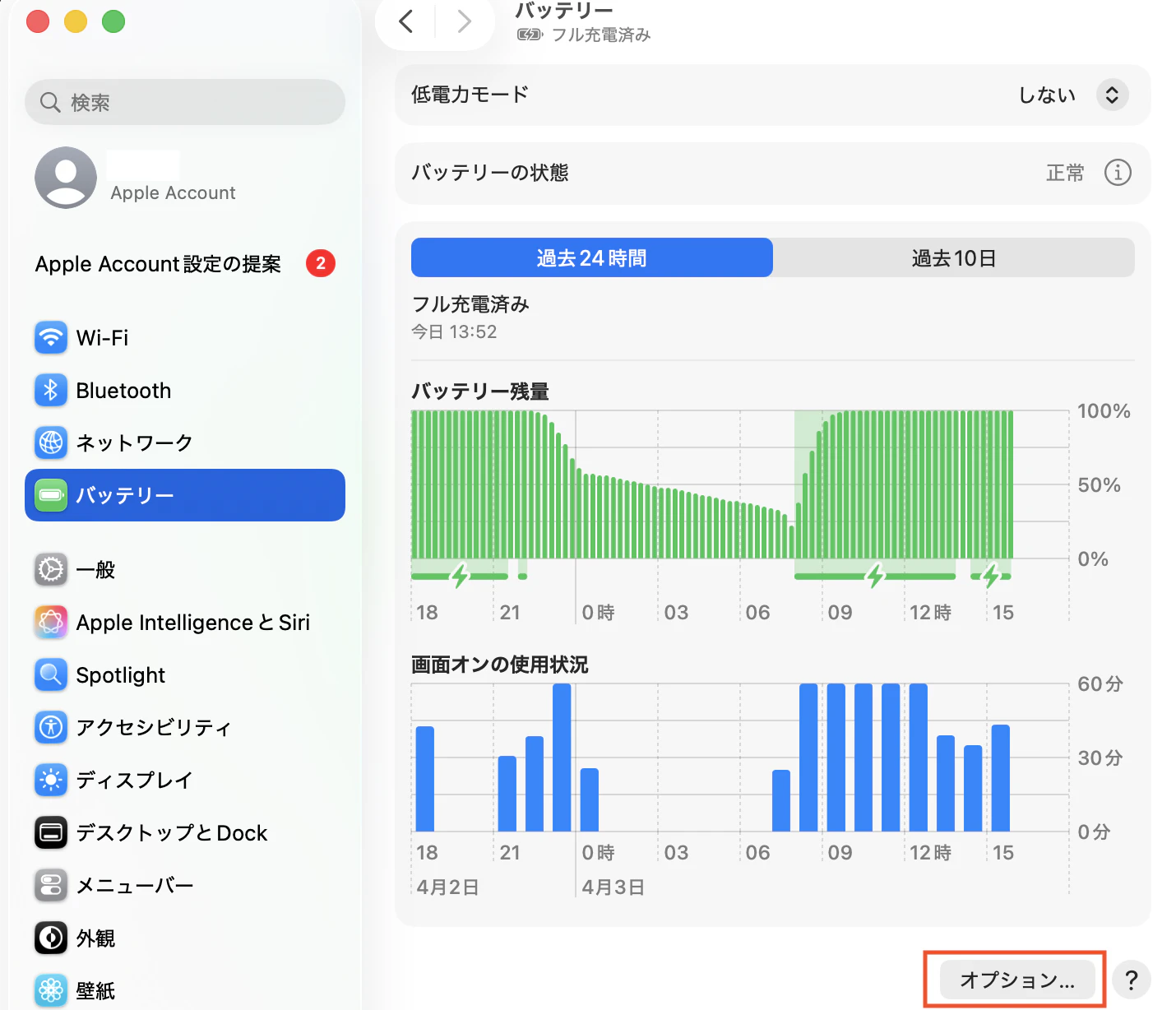The height and width of the screenshot is (1010, 1176).
Task: Open アクセシビリティ settings
Action: coord(185,728)
